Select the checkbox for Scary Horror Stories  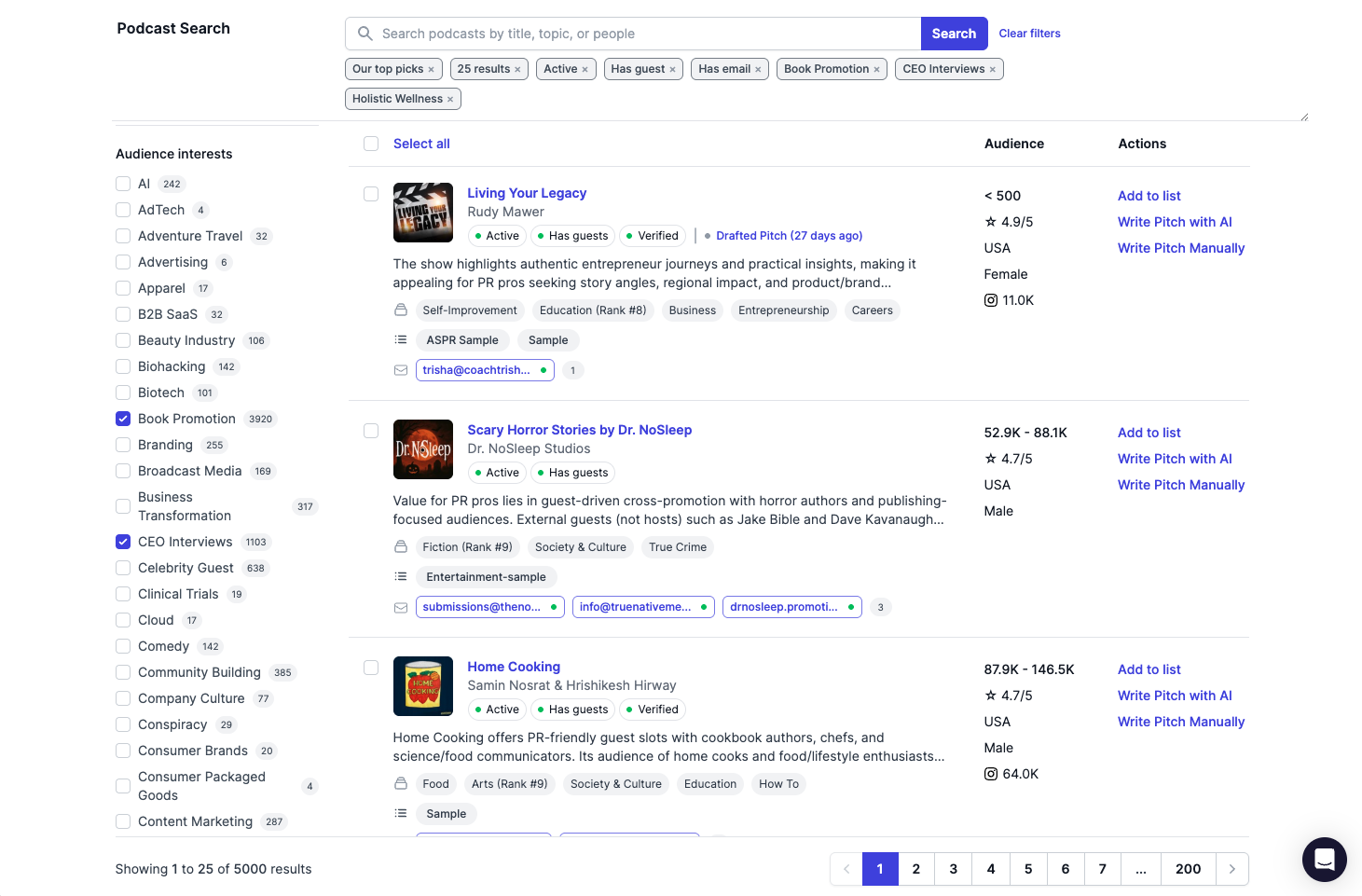(371, 431)
